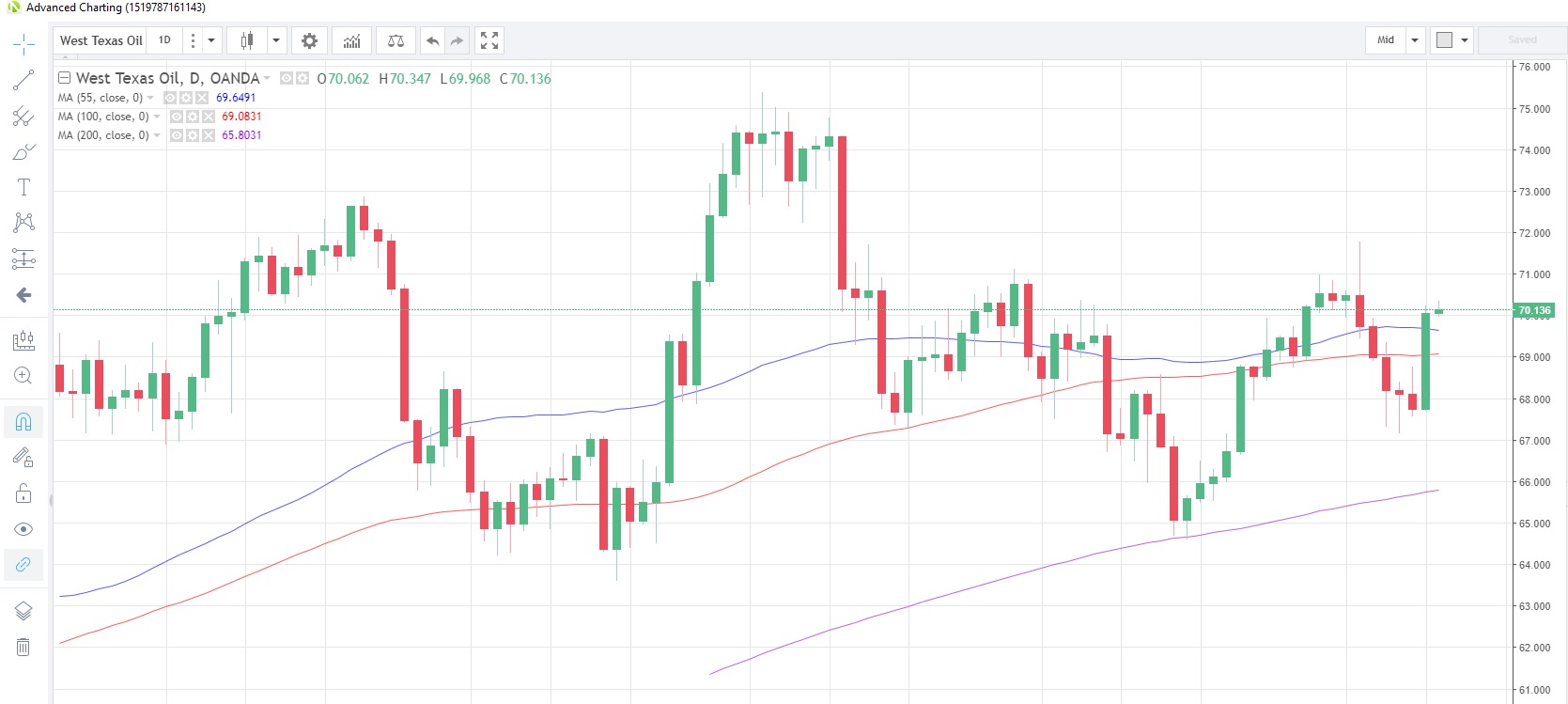Image resolution: width=1568 pixels, height=704 pixels.
Task: Collapse the West Texas Oil legend
Action: pos(65,78)
